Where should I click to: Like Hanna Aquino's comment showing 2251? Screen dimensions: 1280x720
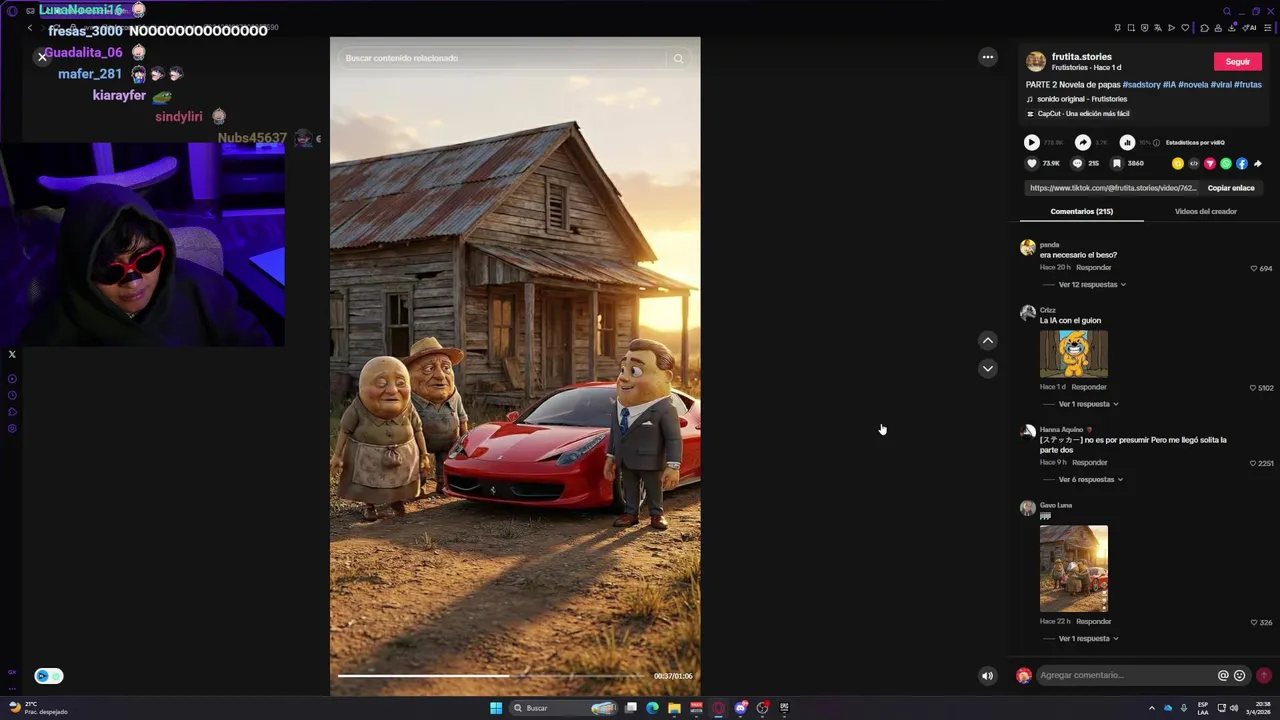[1253, 464]
